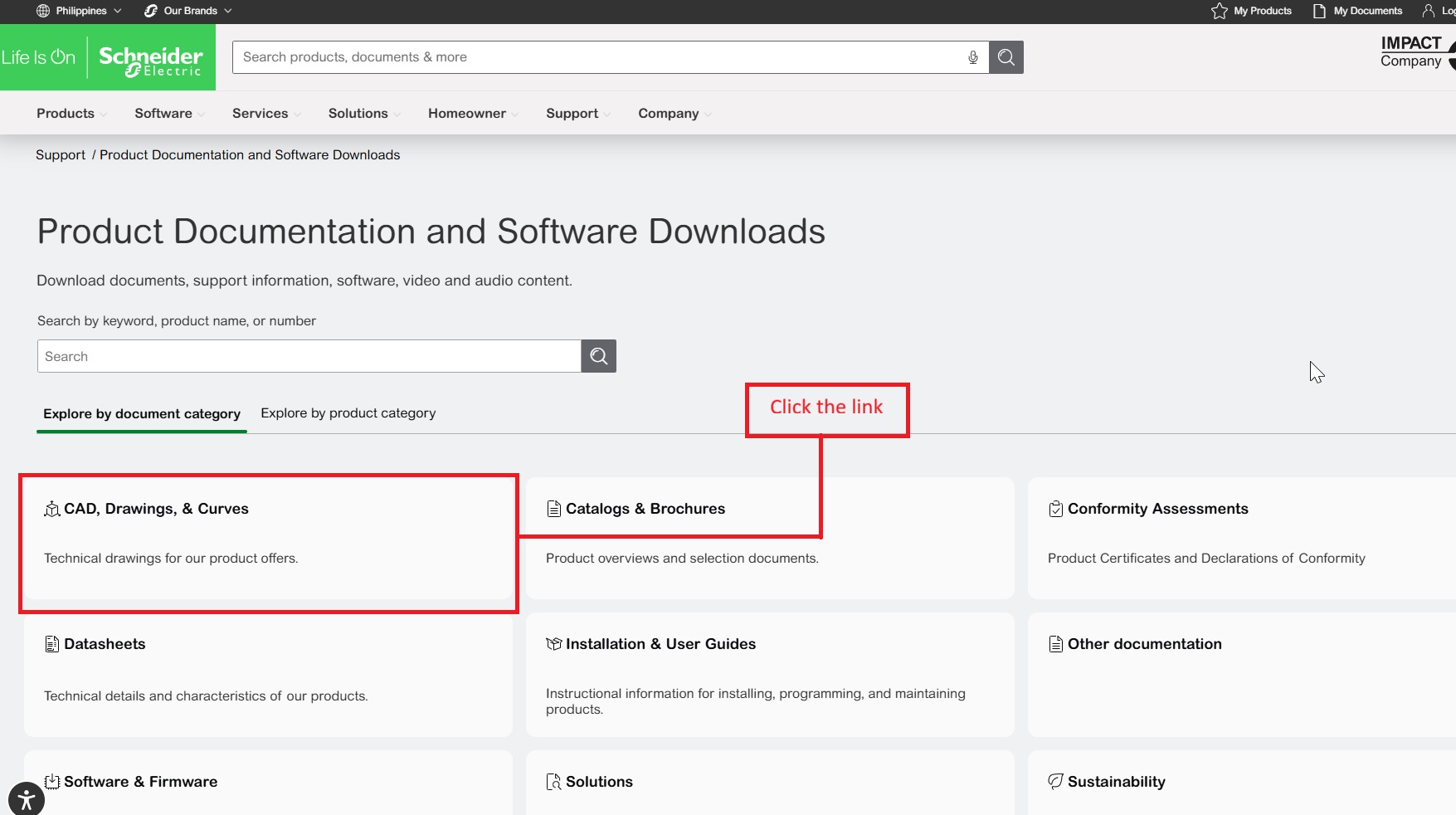
Task: Expand the Company menu chevron
Action: pyautogui.click(x=708, y=115)
